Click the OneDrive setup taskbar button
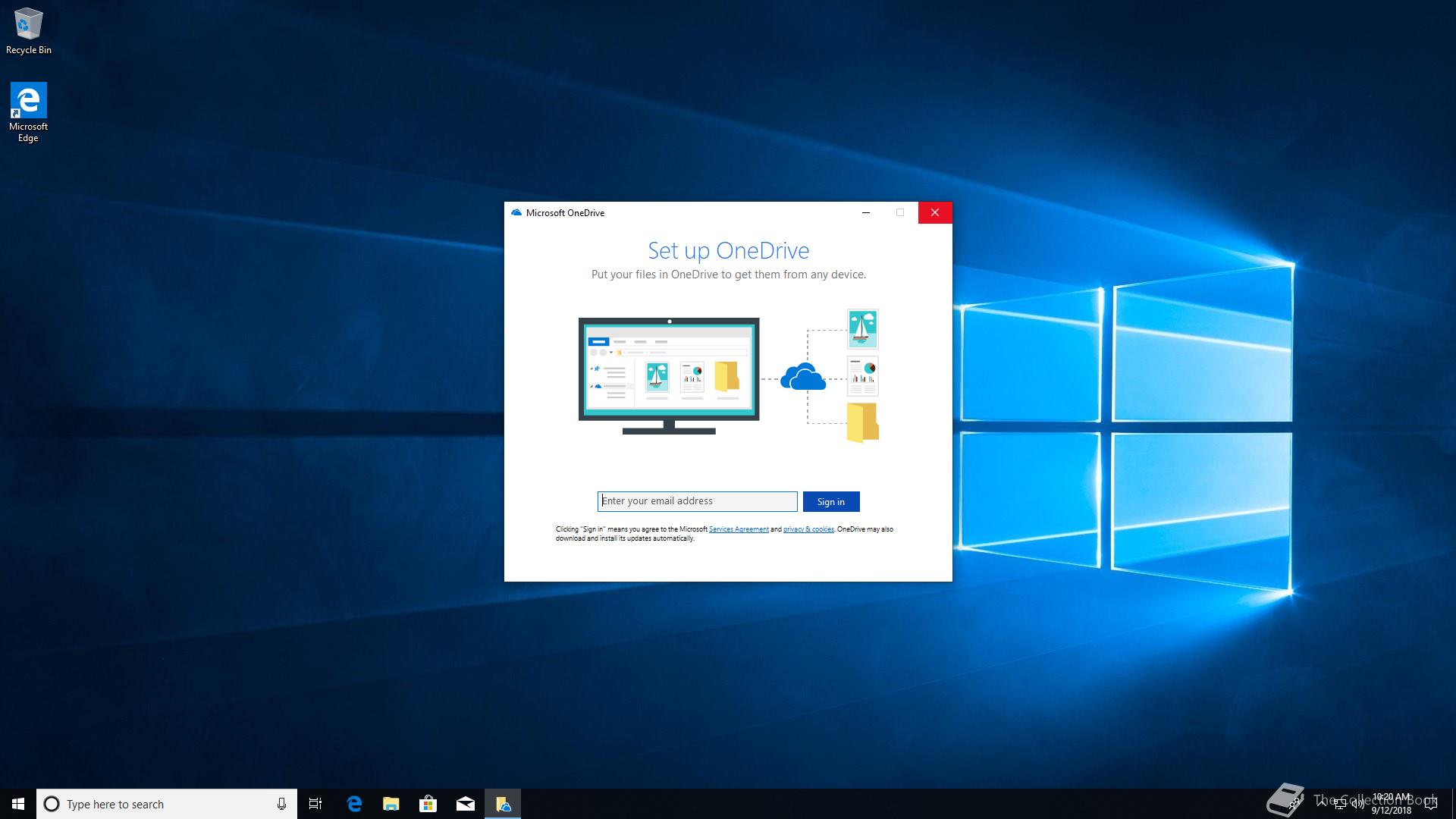Viewport: 1456px width, 819px height. [x=503, y=804]
